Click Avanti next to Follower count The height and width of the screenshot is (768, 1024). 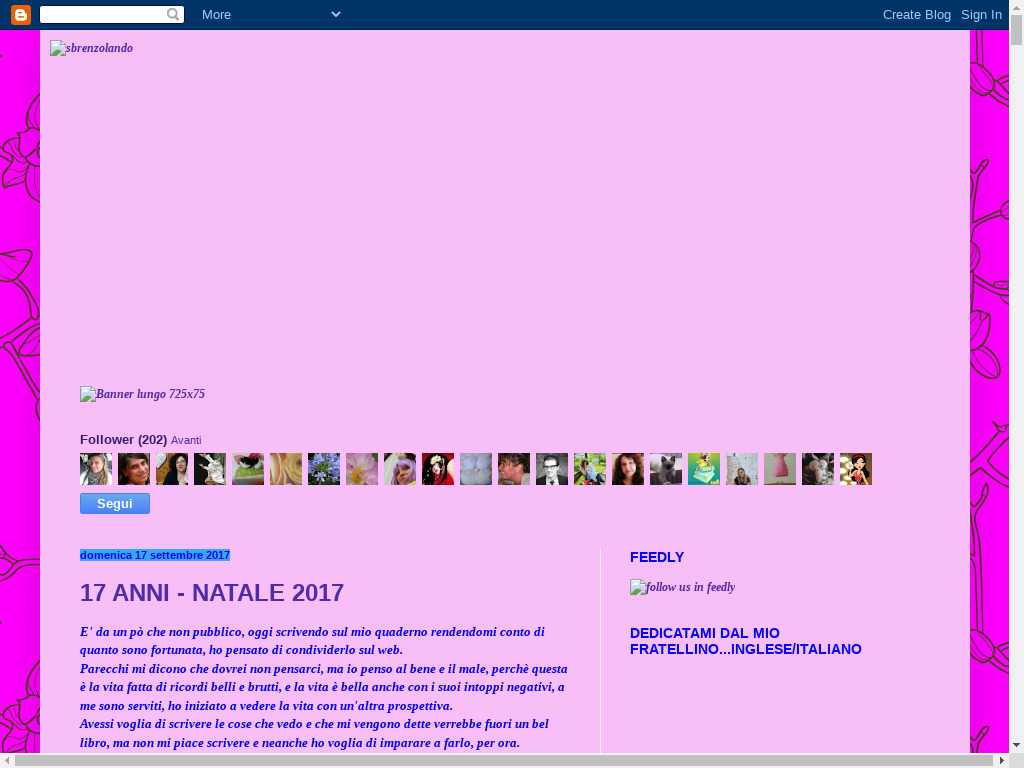coord(186,440)
